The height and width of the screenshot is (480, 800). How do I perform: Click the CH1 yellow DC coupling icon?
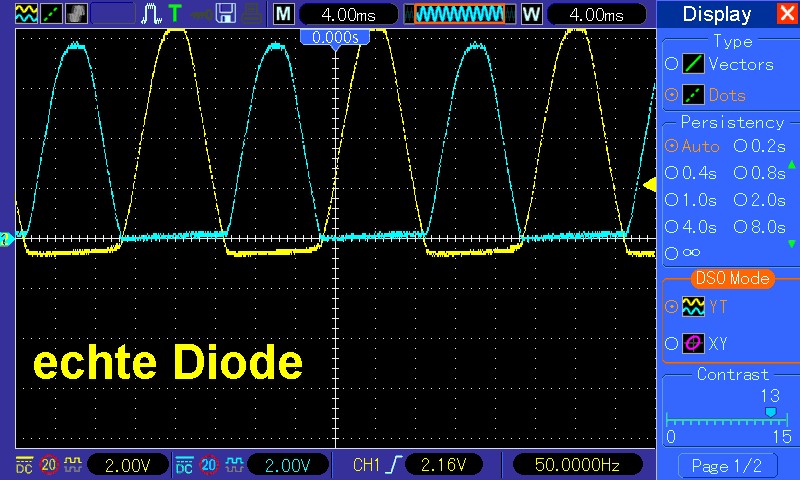23,464
